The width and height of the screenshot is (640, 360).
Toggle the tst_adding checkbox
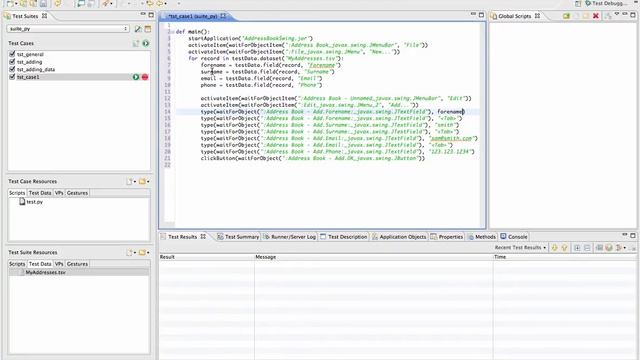coord(12,62)
